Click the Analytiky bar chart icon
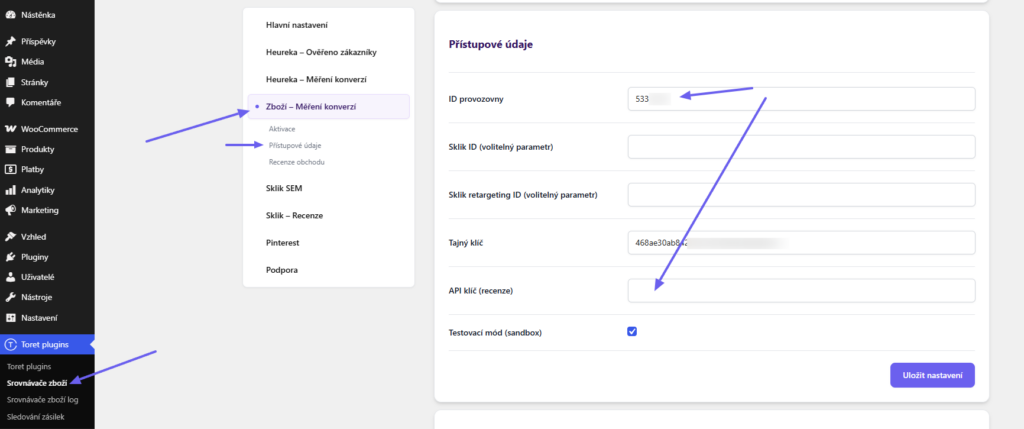1024x429 pixels. (x=10, y=190)
